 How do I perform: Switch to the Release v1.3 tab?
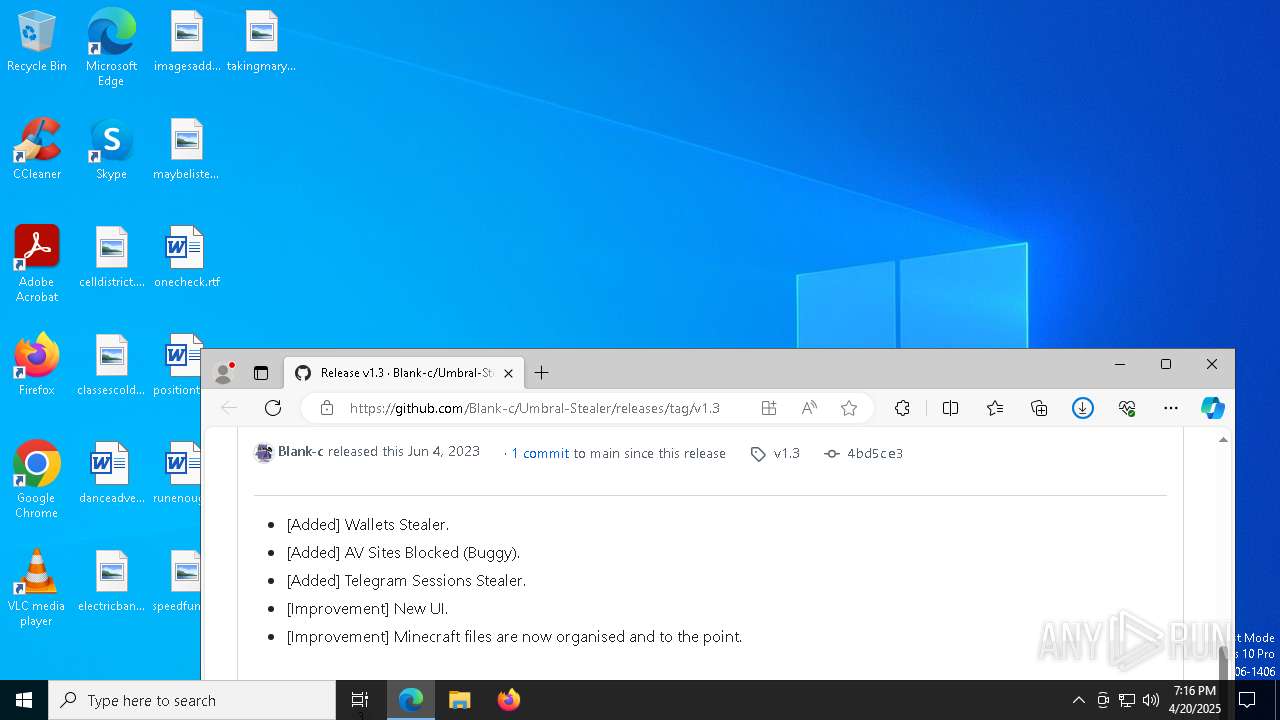tap(404, 373)
